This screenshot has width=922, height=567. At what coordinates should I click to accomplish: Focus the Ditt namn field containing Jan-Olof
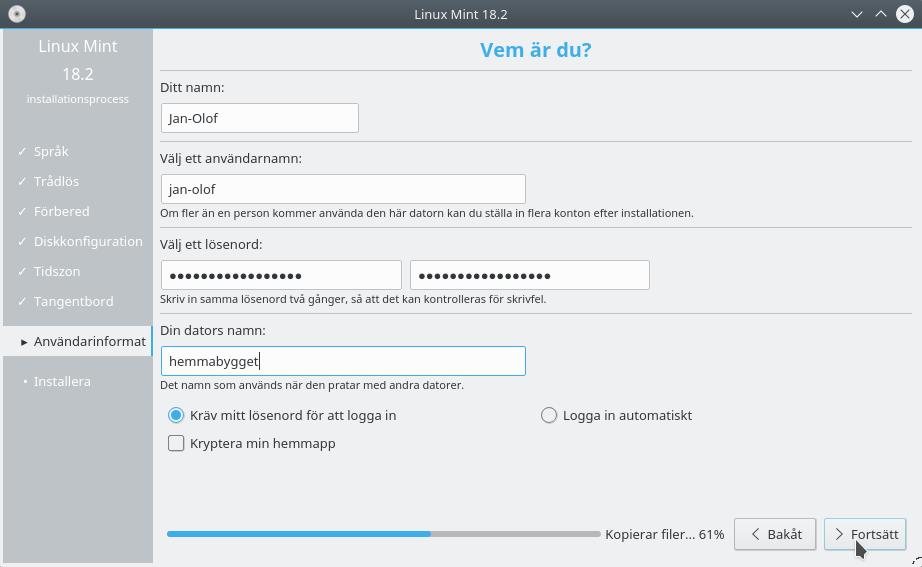tap(259, 118)
